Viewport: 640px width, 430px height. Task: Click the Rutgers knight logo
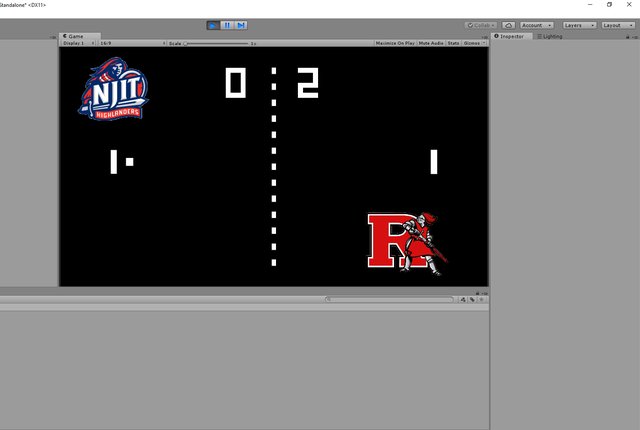click(x=407, y=244)
